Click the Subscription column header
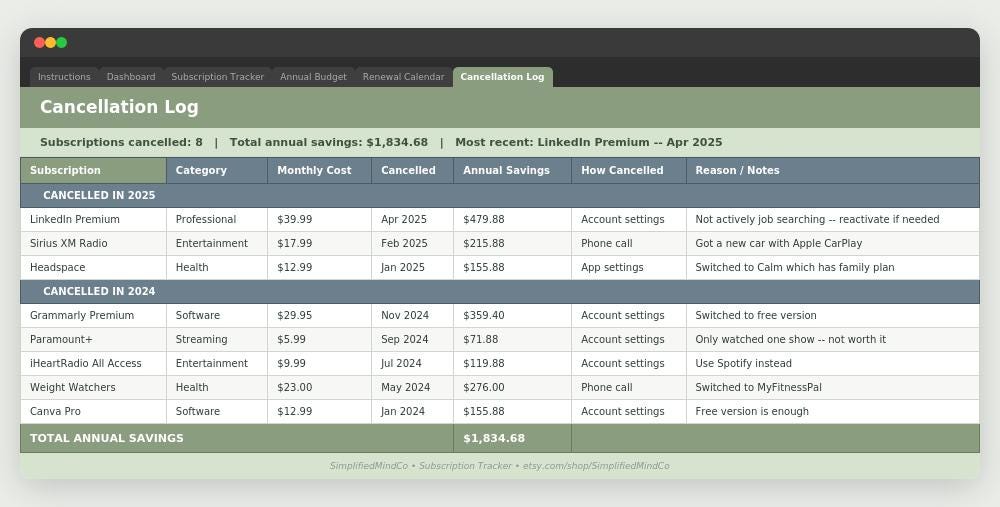Screen dimensions: 1000x507 coord(93,170)
